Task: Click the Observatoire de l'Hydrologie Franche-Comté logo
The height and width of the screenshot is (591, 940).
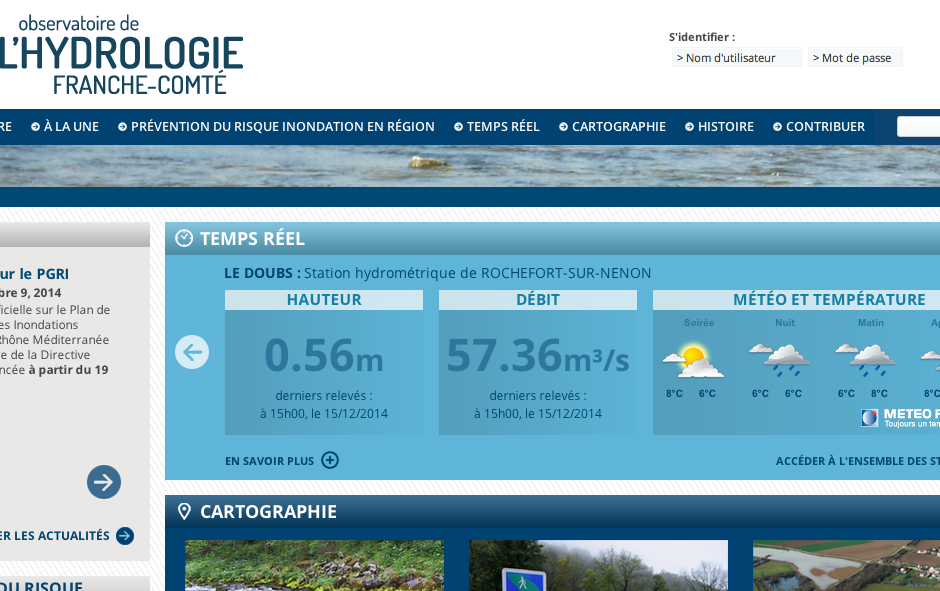Action: [x=122, y=55]
